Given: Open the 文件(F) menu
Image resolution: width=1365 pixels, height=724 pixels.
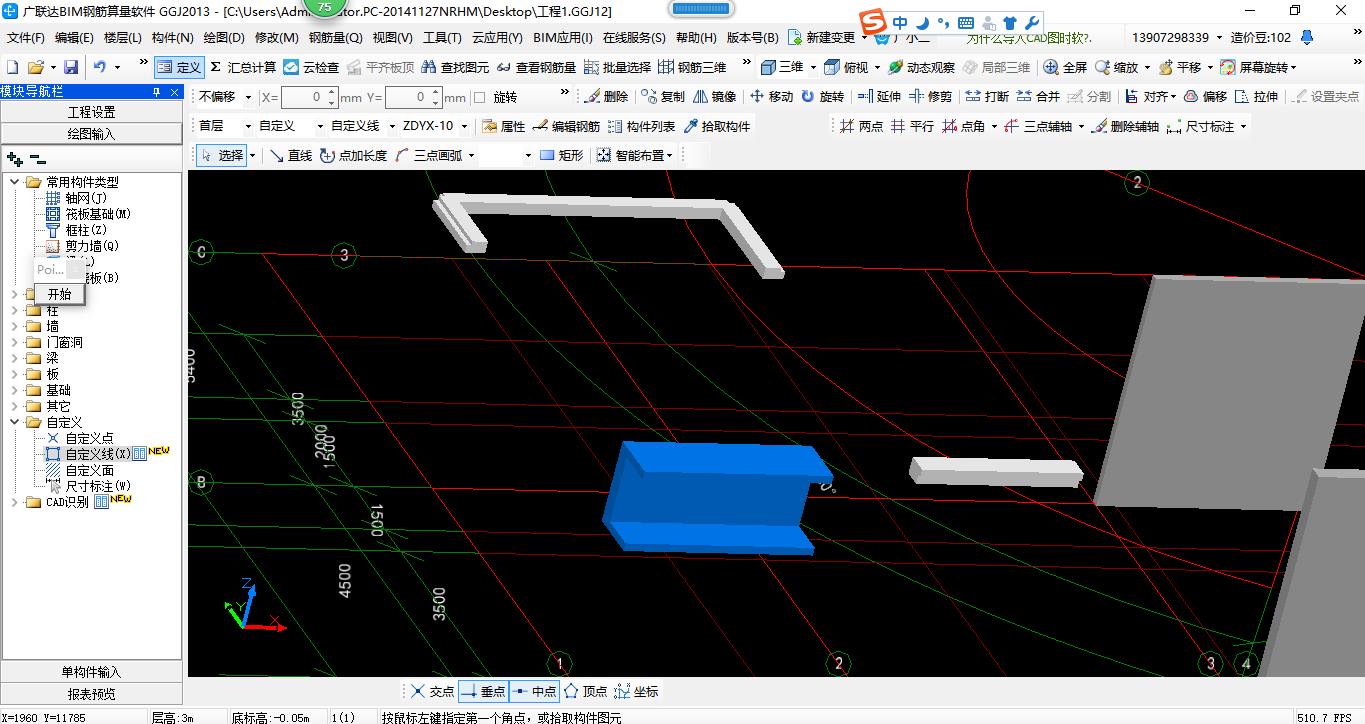Looking at the screenshot, I should pyautogui.click(x=26, y=38).
